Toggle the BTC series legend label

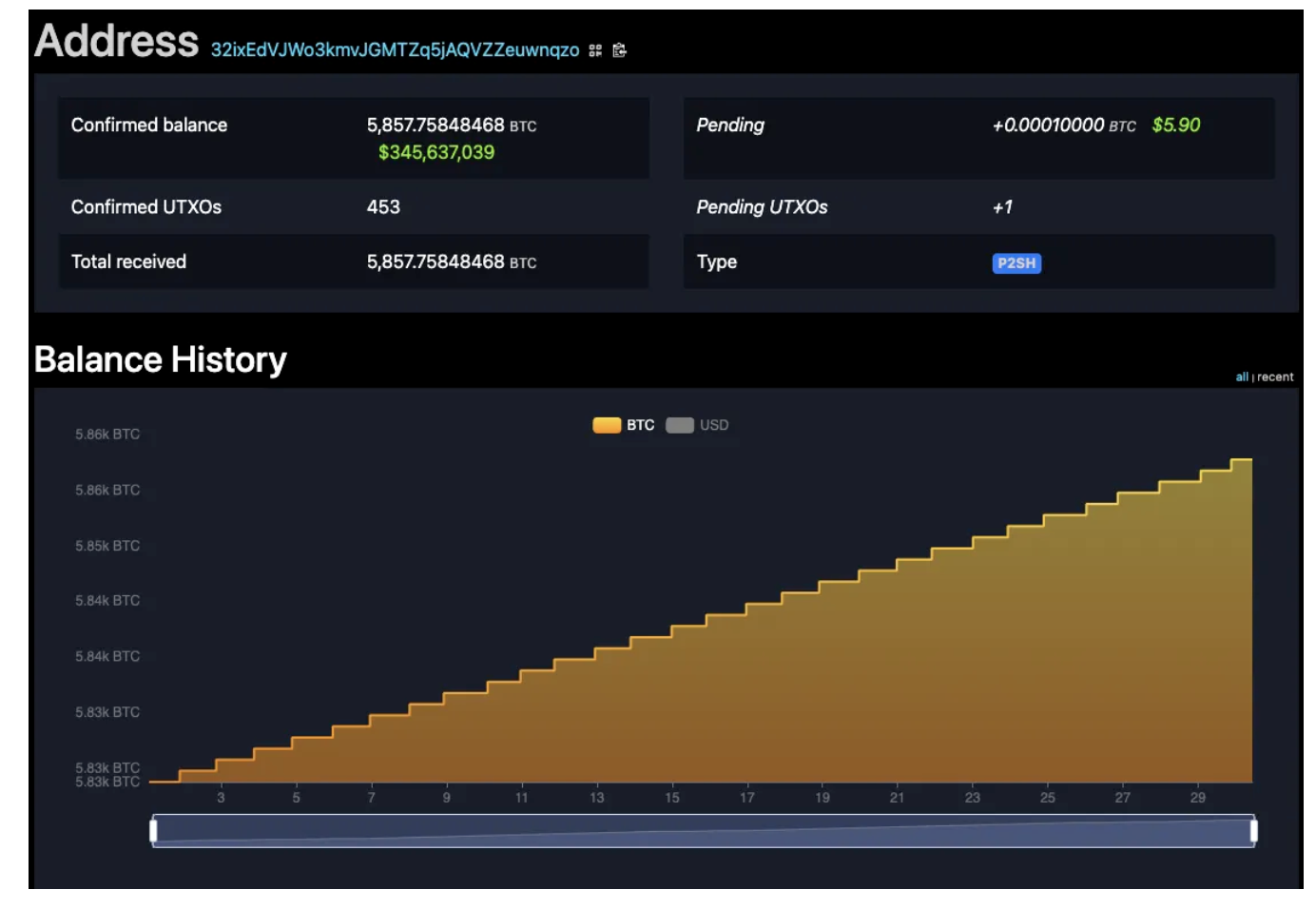point(640,425)
